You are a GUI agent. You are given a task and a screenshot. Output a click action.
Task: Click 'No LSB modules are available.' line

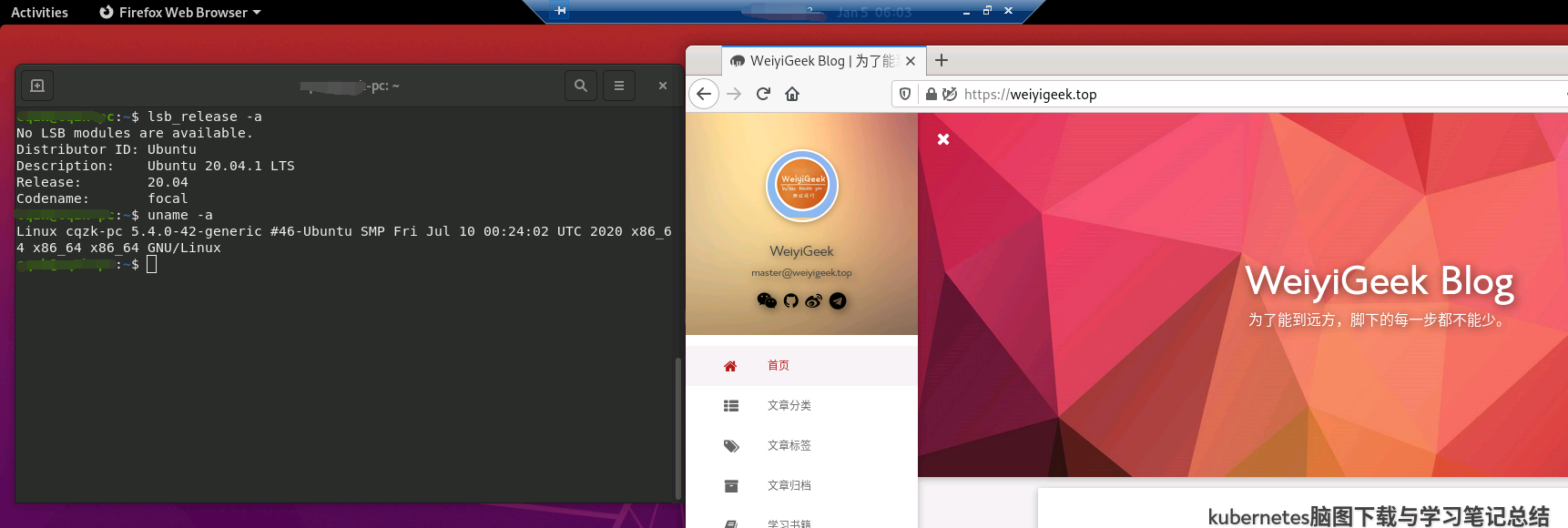click(x=135, y=133)
